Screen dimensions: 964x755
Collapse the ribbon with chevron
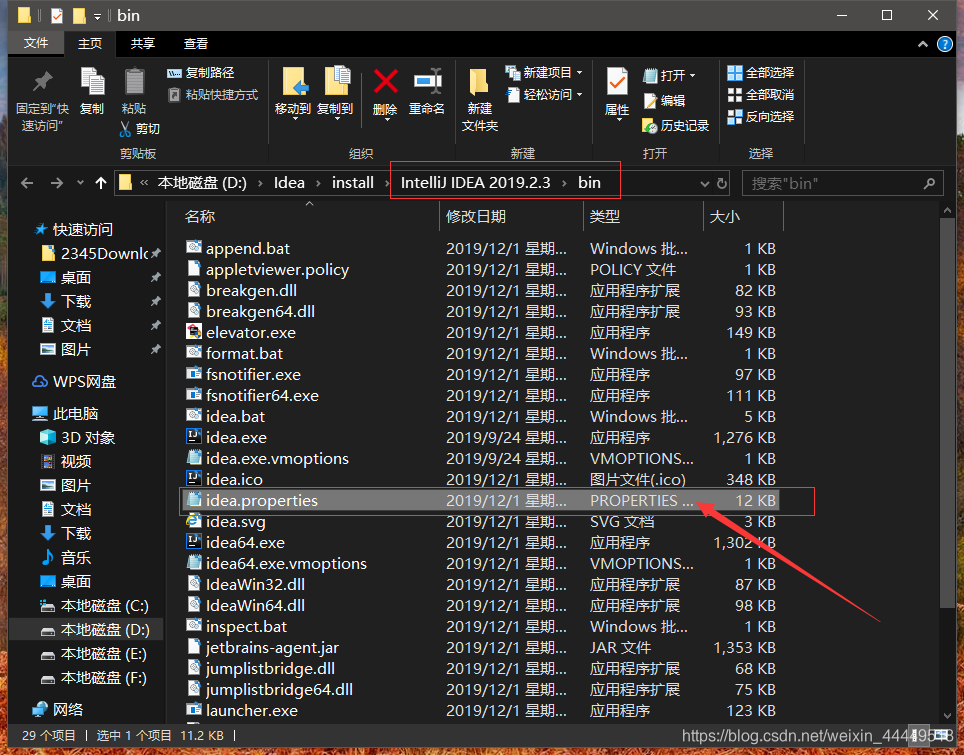coord(923,44)
